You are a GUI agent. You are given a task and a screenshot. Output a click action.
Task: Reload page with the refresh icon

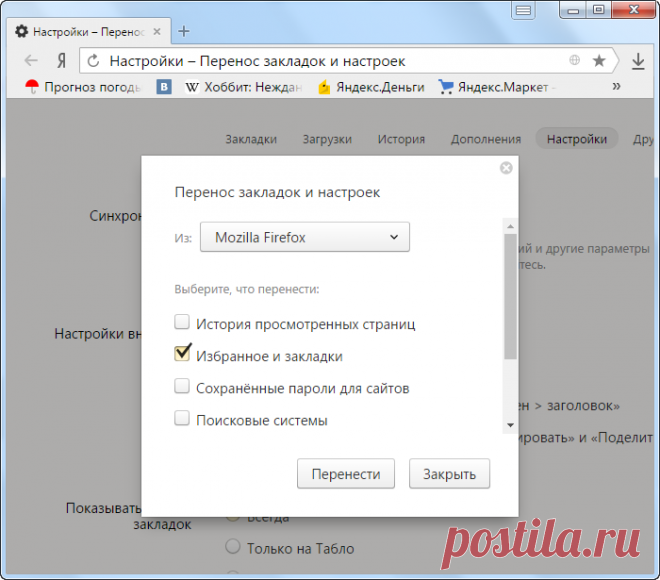coord(93,61)
